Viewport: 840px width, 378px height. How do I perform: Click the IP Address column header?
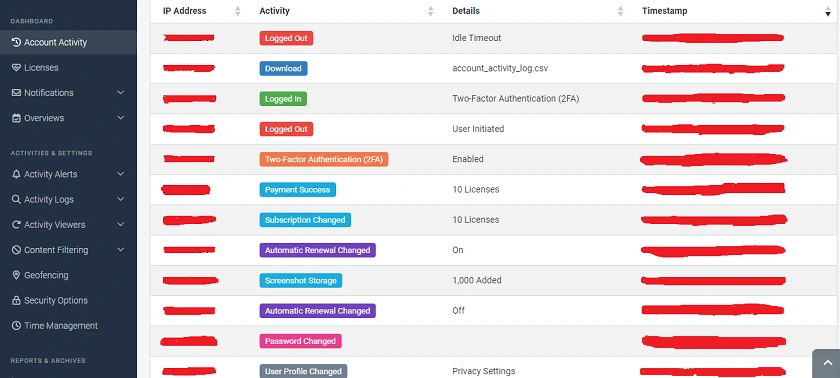(184, 11)
